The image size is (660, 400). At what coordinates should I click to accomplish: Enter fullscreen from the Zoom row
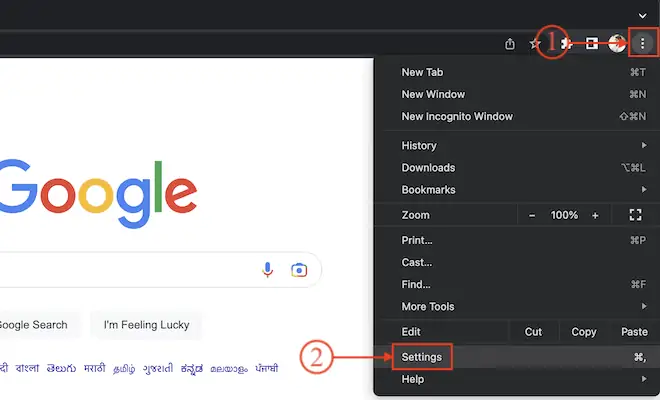634,215
